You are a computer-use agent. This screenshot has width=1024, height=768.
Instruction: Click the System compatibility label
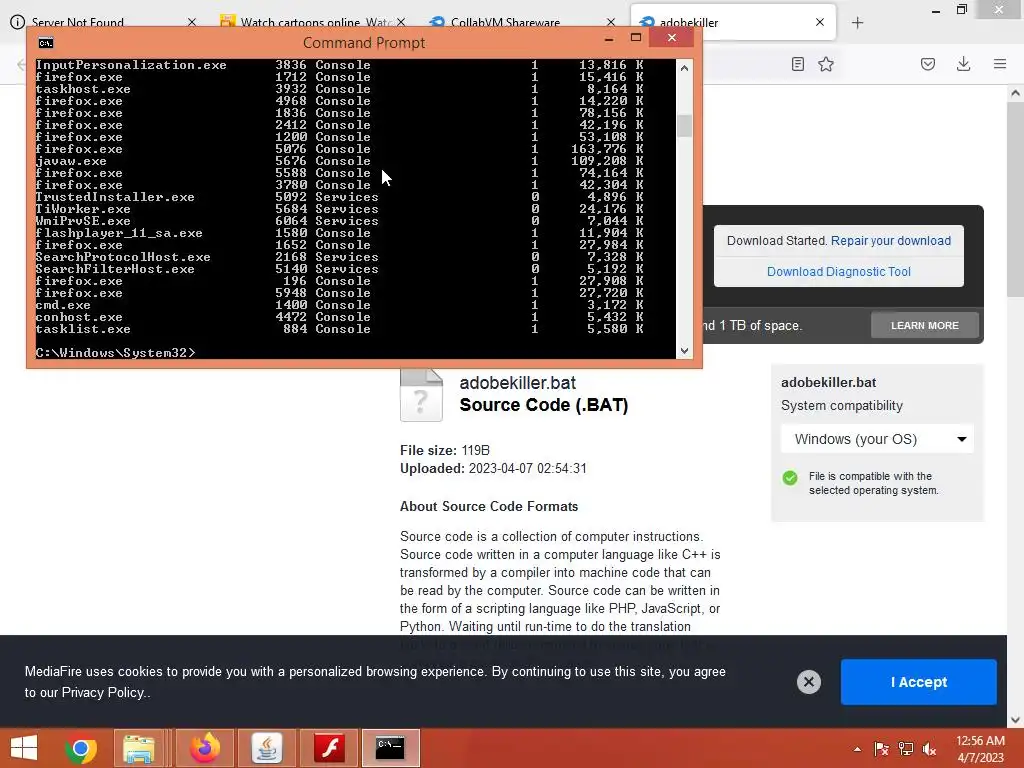click(842, 406)
